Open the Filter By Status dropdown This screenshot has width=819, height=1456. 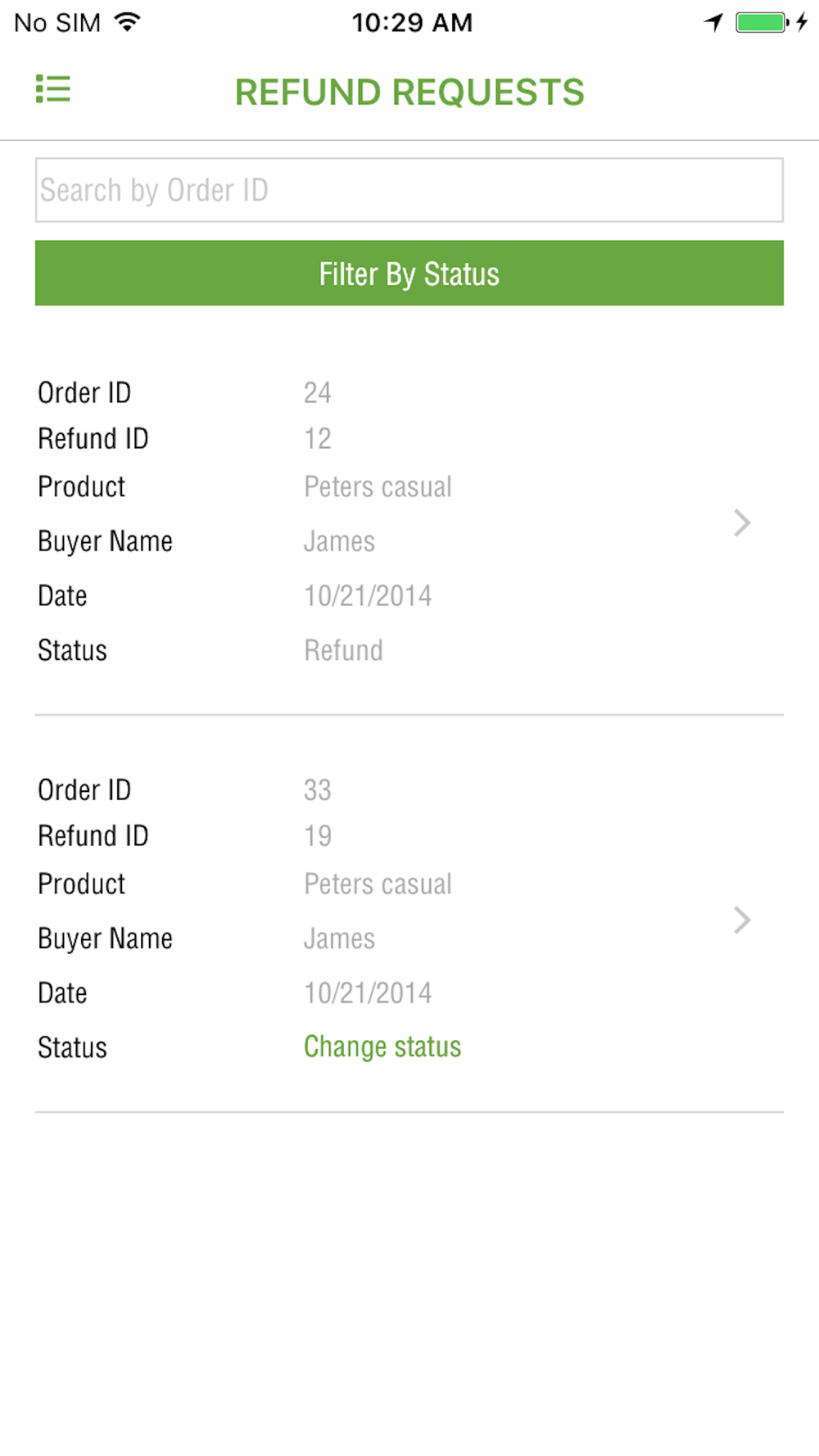click(x=409, y=273)
